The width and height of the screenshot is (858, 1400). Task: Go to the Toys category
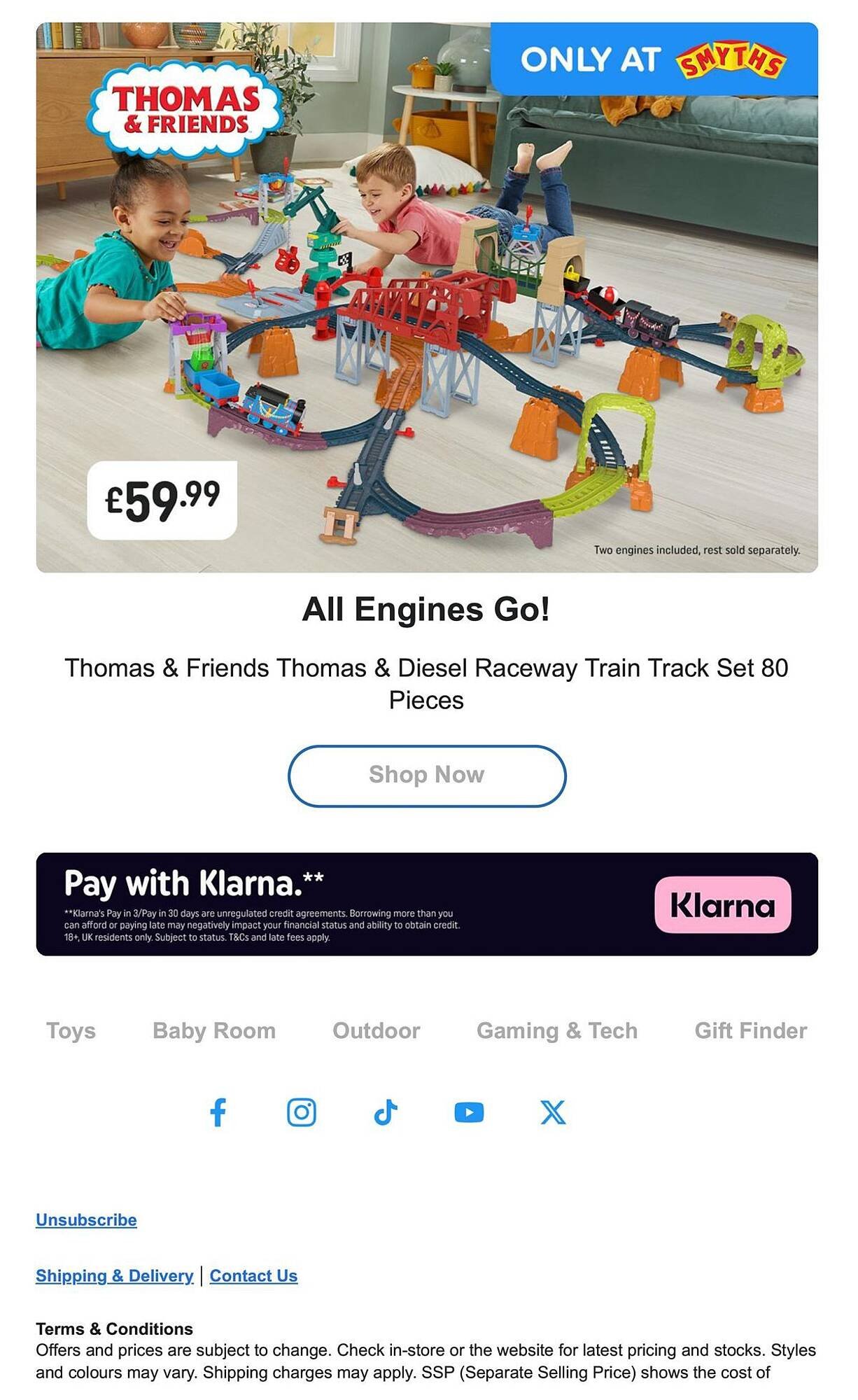pyautogui.click(x=71, y=1030)
